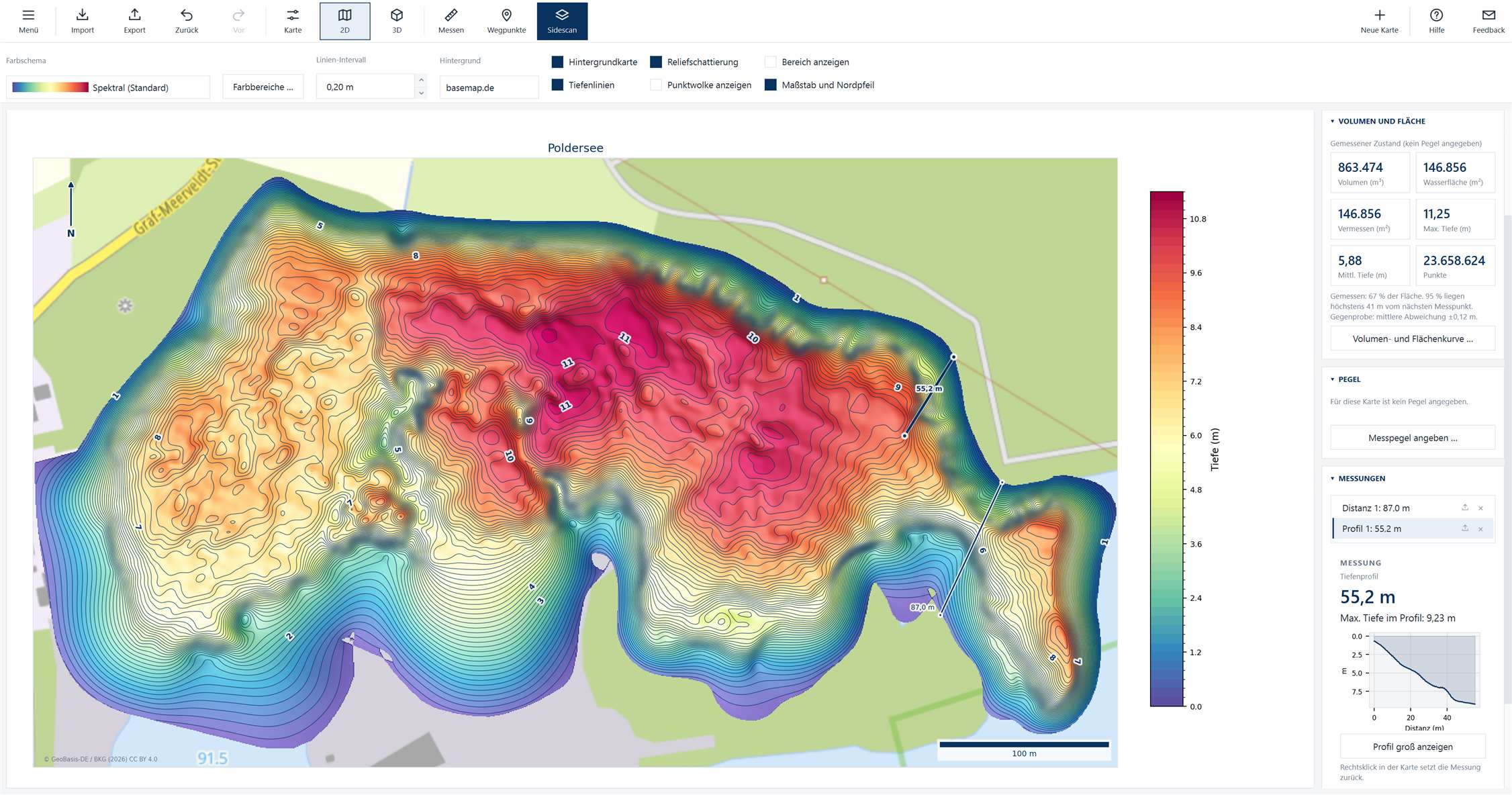Enable Bereich anzeigen checkbox

[x=771, y=62]
